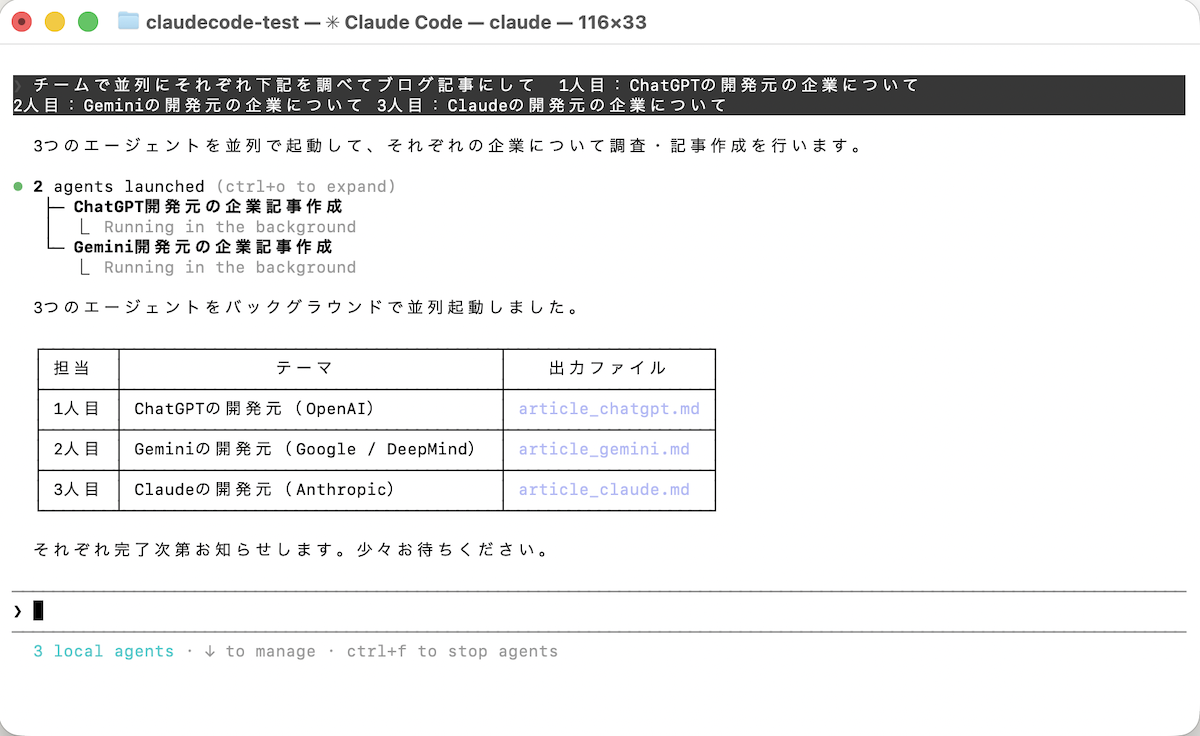Close the terminal with red button

[22, 21]
